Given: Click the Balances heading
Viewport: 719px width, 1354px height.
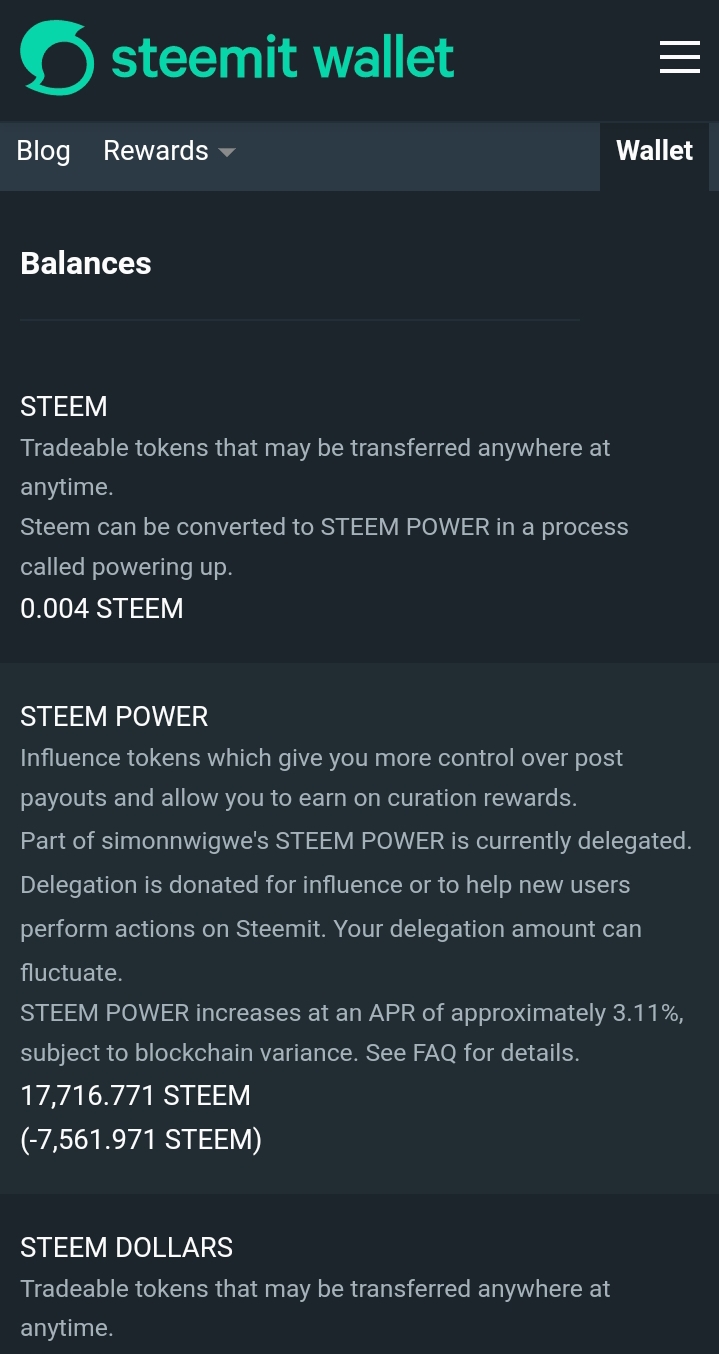Looking at the screenshot, I should (x=86, y=263).
